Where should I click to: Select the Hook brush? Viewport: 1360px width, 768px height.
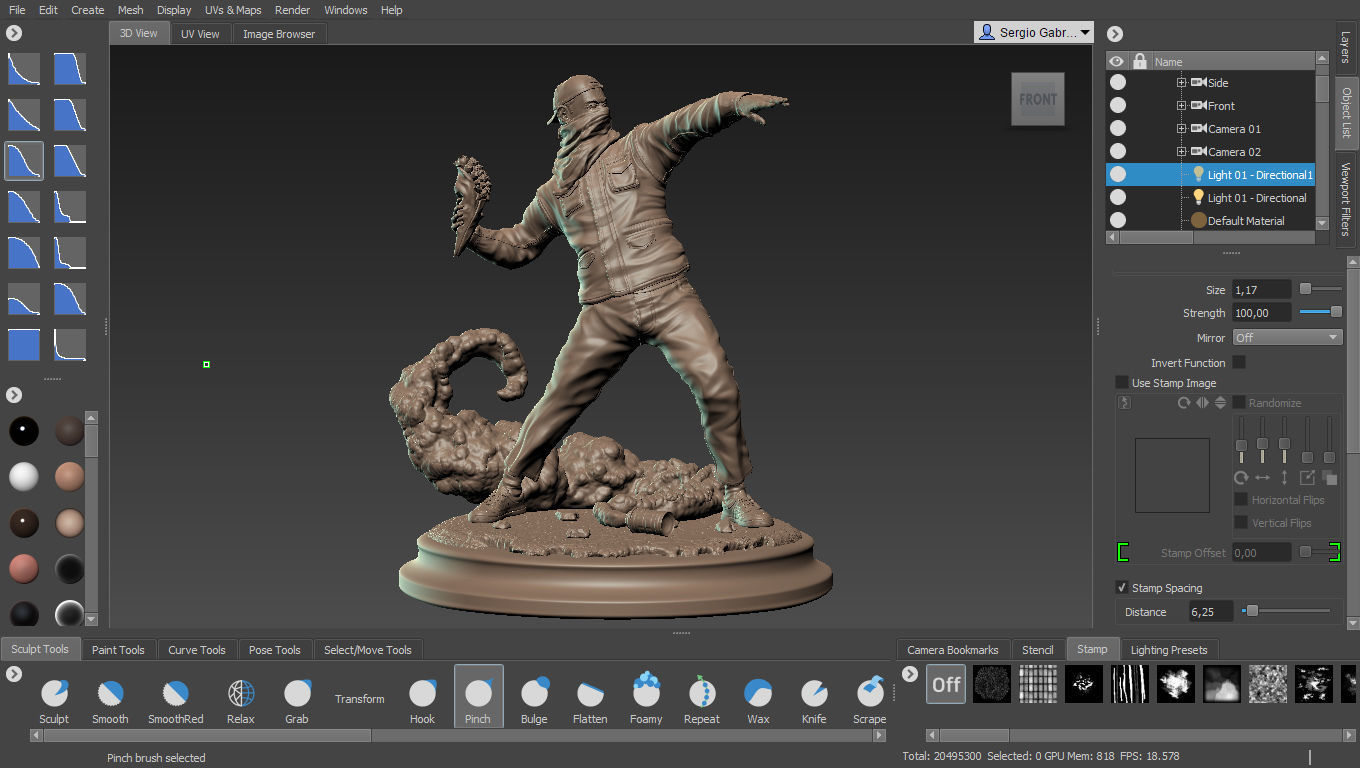pyautogui.click(x=422, y=698)
